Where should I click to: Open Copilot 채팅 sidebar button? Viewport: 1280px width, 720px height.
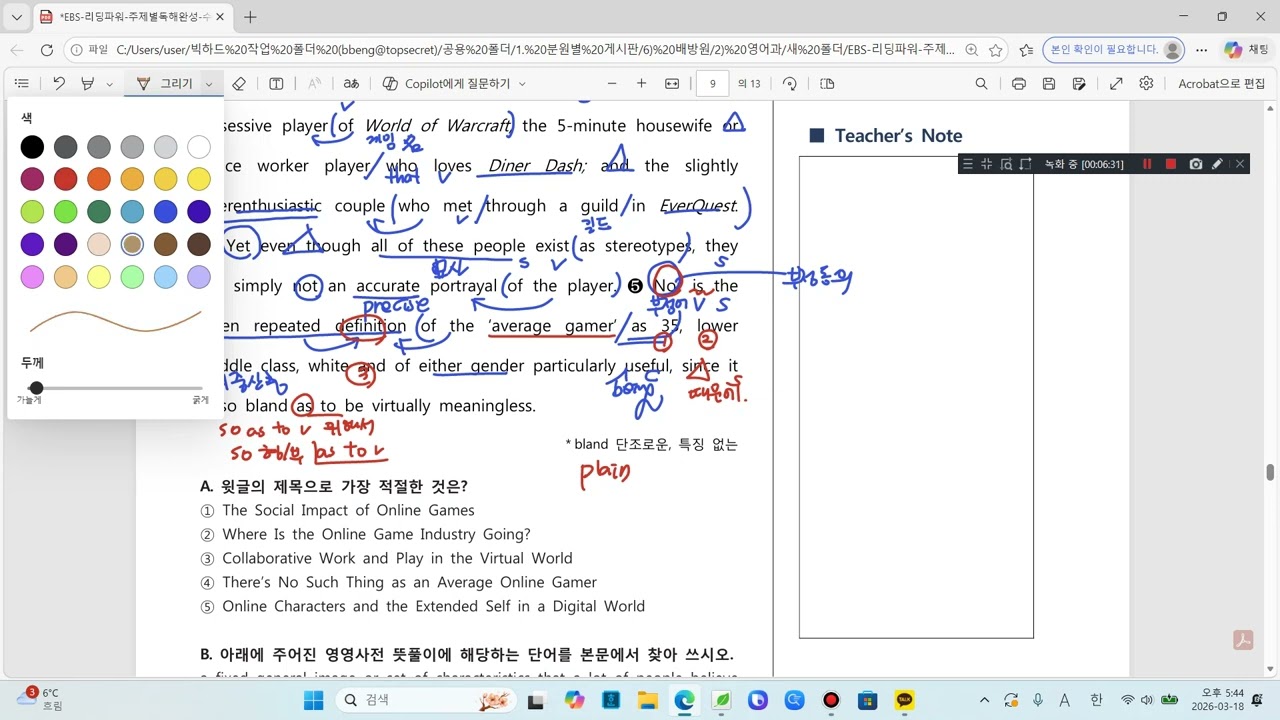point(1246,50)
